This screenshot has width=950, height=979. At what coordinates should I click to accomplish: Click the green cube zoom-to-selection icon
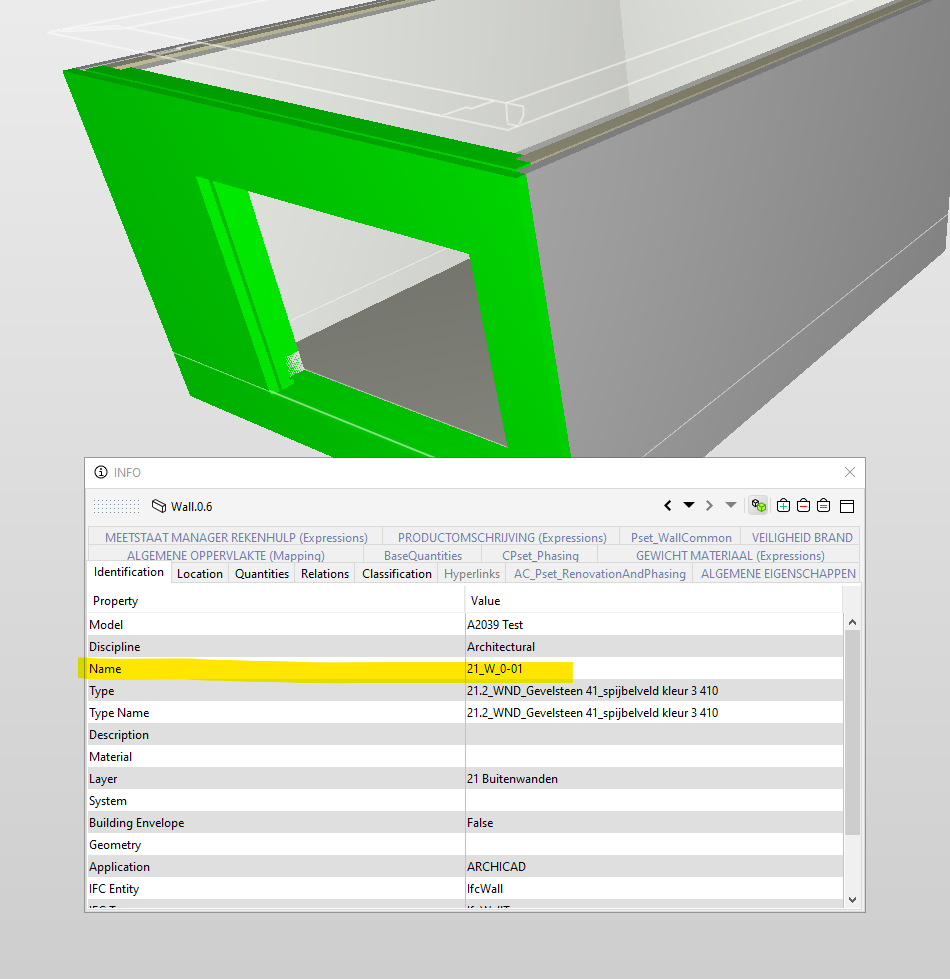pos(759,506)
